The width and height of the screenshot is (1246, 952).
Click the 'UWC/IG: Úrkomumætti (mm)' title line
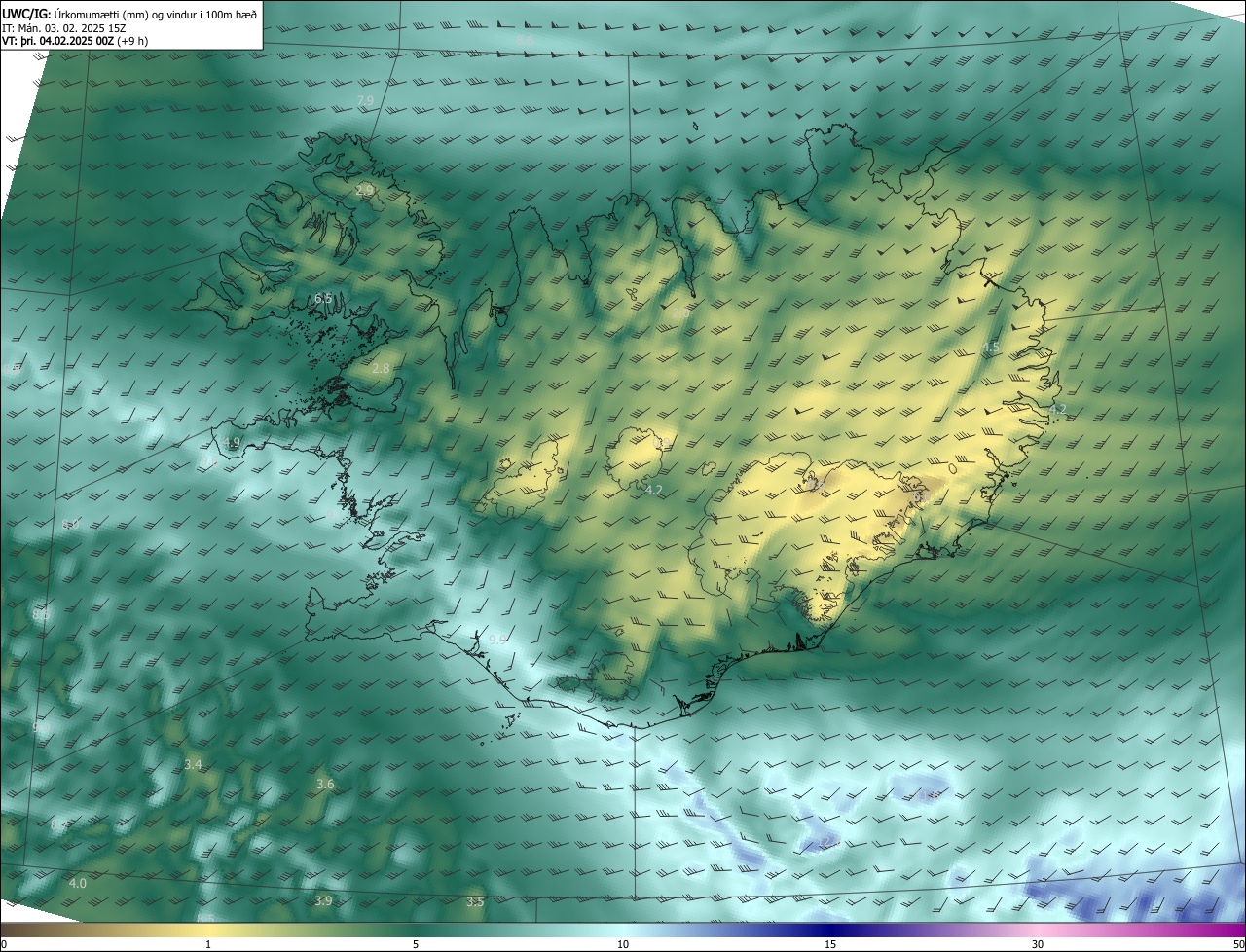coord(129,14)
